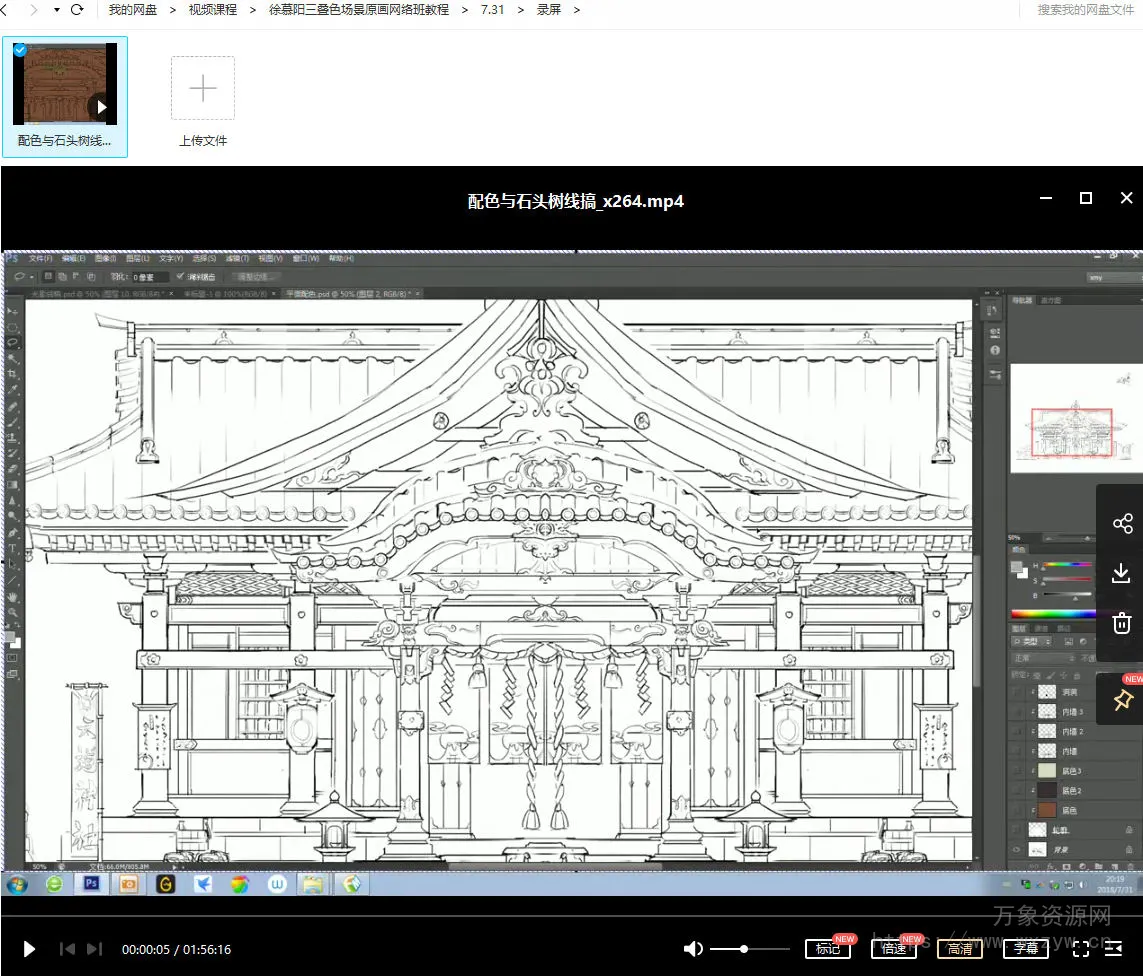Open the 高清 quality selector
Viewport: 1143px width, 976px height.
point(959,949)
